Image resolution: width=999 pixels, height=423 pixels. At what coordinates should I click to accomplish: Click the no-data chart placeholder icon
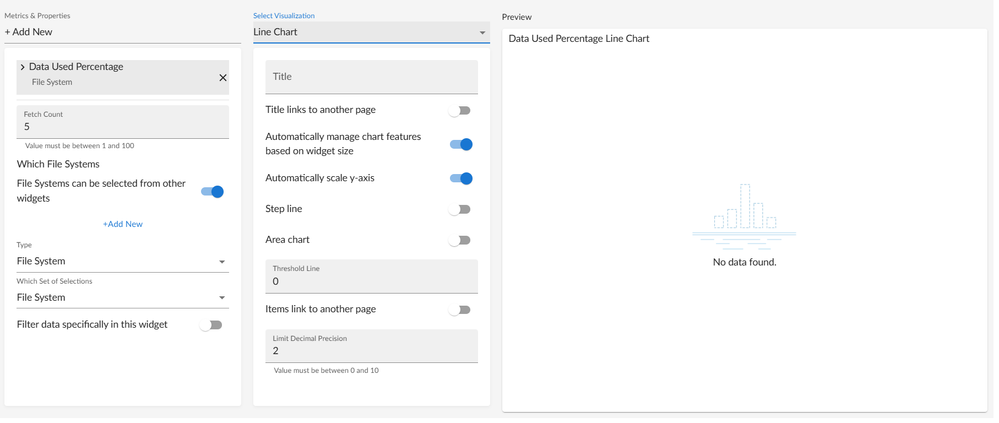click(744, 216)
